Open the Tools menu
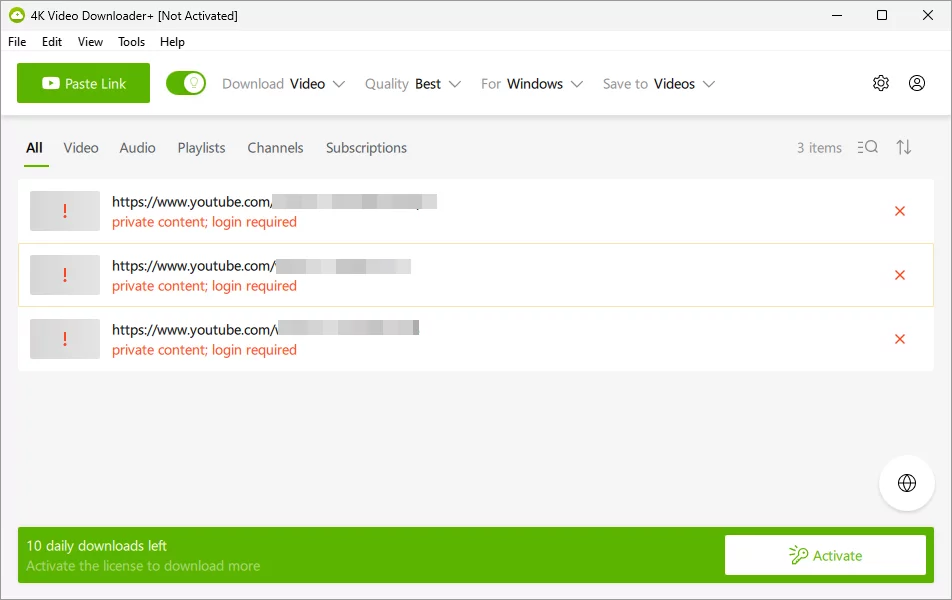This screenshot has height=600, width=952. (x=131, y=41)
